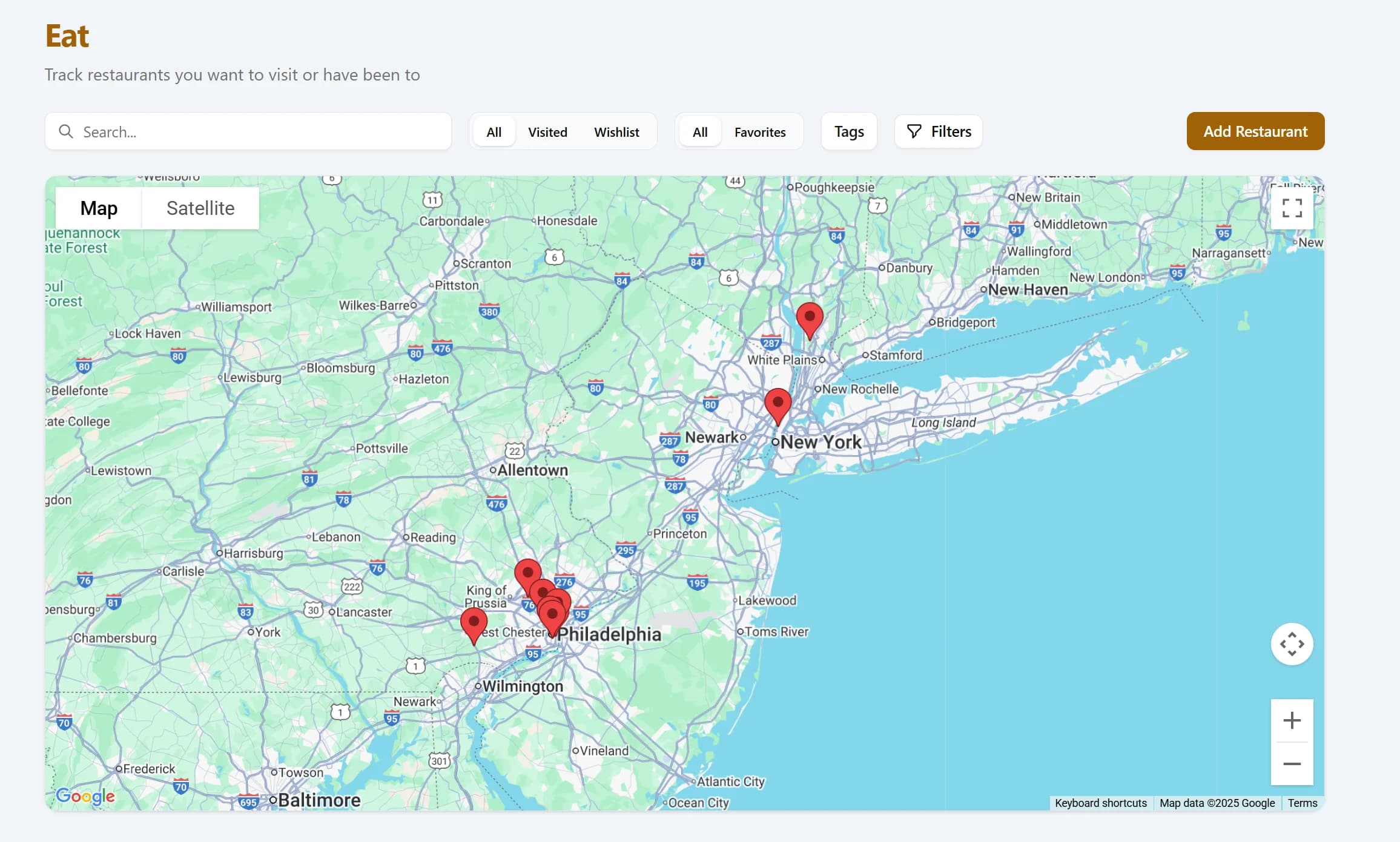Click the Google logo on the map
1400x842 pixels.
(x=85, y=796)
